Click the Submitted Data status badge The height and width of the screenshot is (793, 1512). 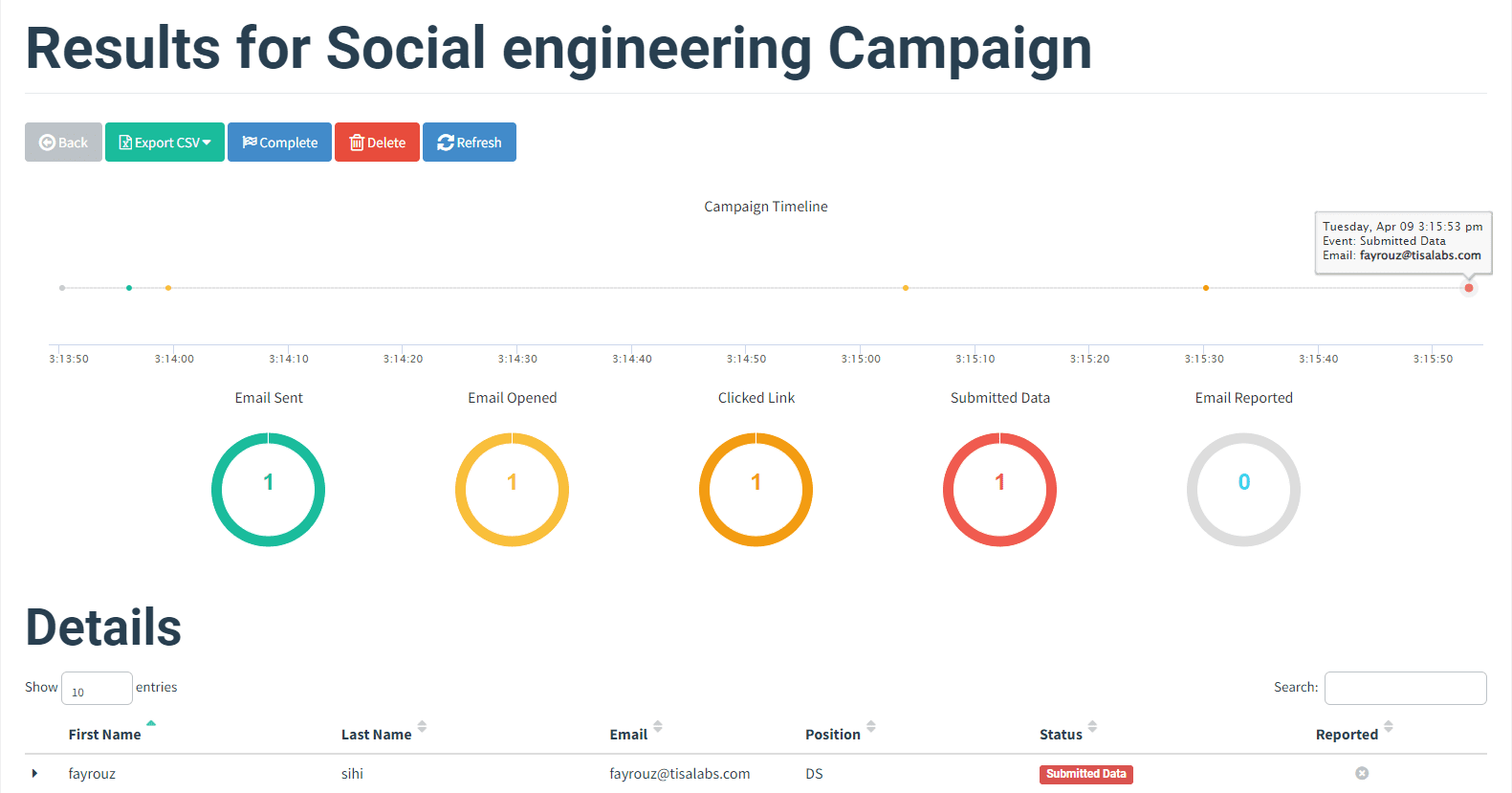point(1085,774)
